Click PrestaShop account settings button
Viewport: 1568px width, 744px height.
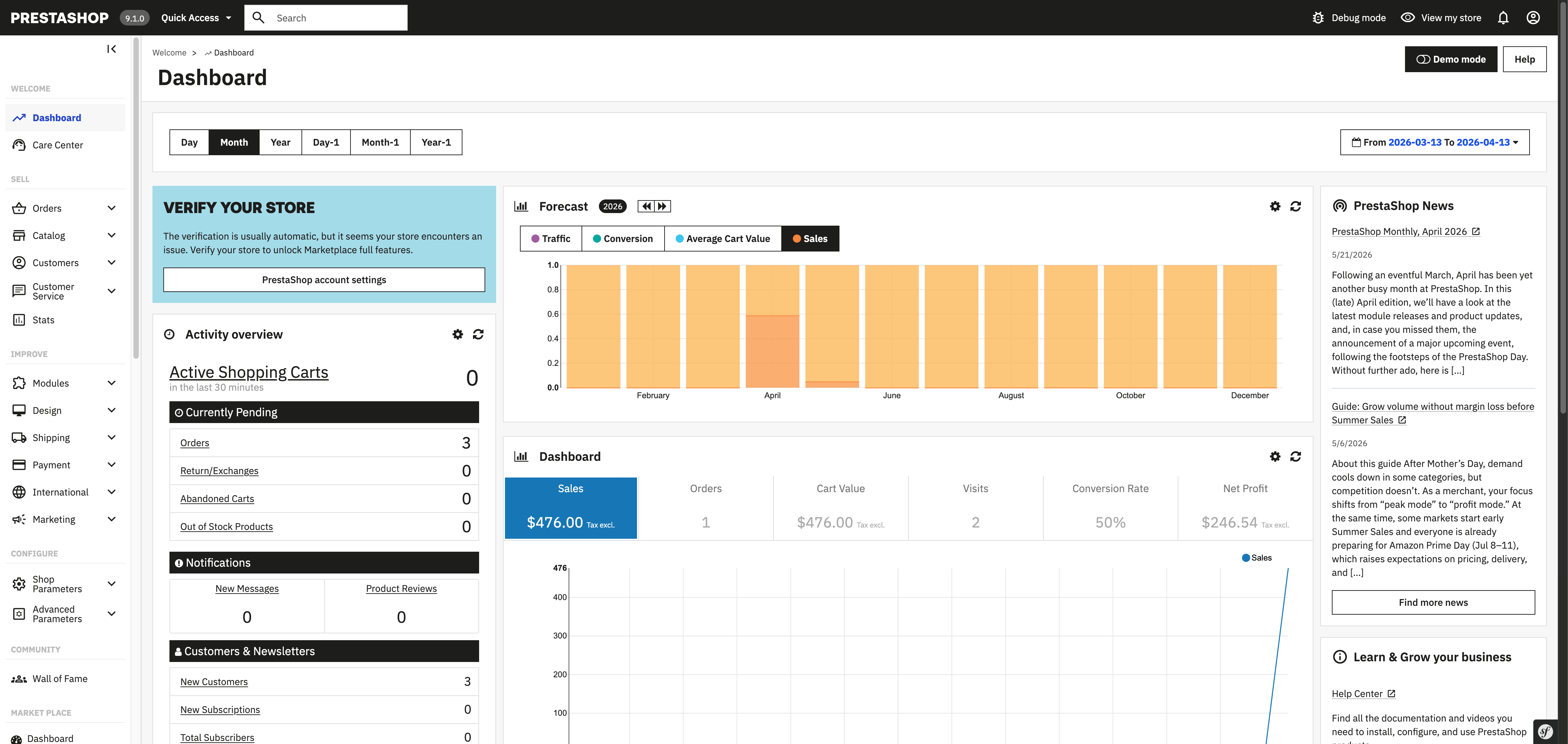(324, 280)
